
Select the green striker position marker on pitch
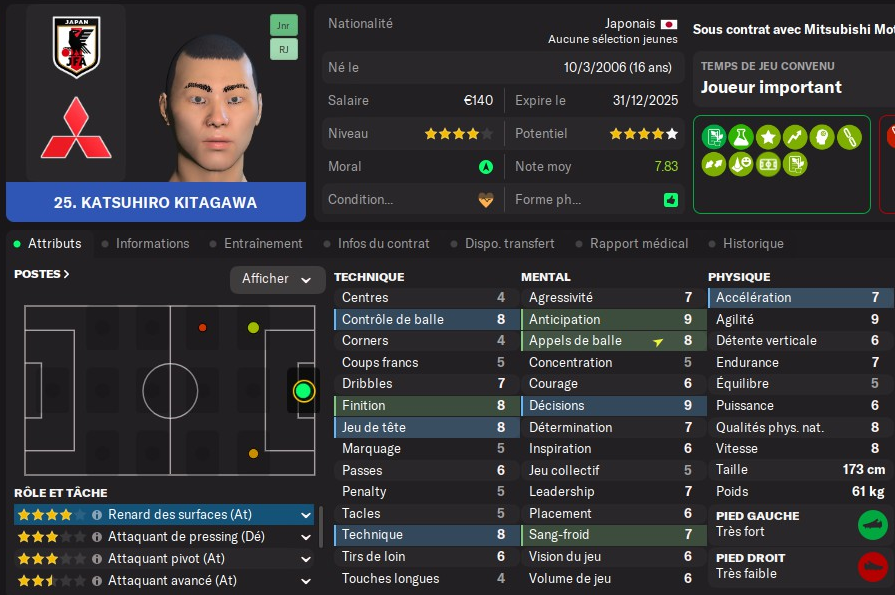click(x=304, y=391)
